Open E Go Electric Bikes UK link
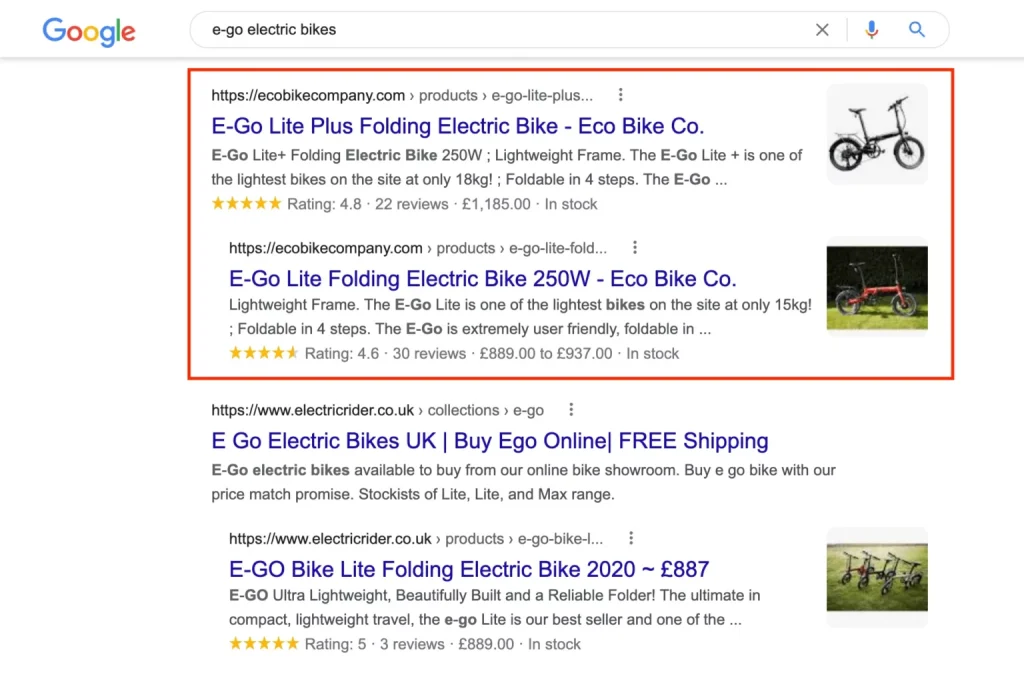 pos(490,440)
